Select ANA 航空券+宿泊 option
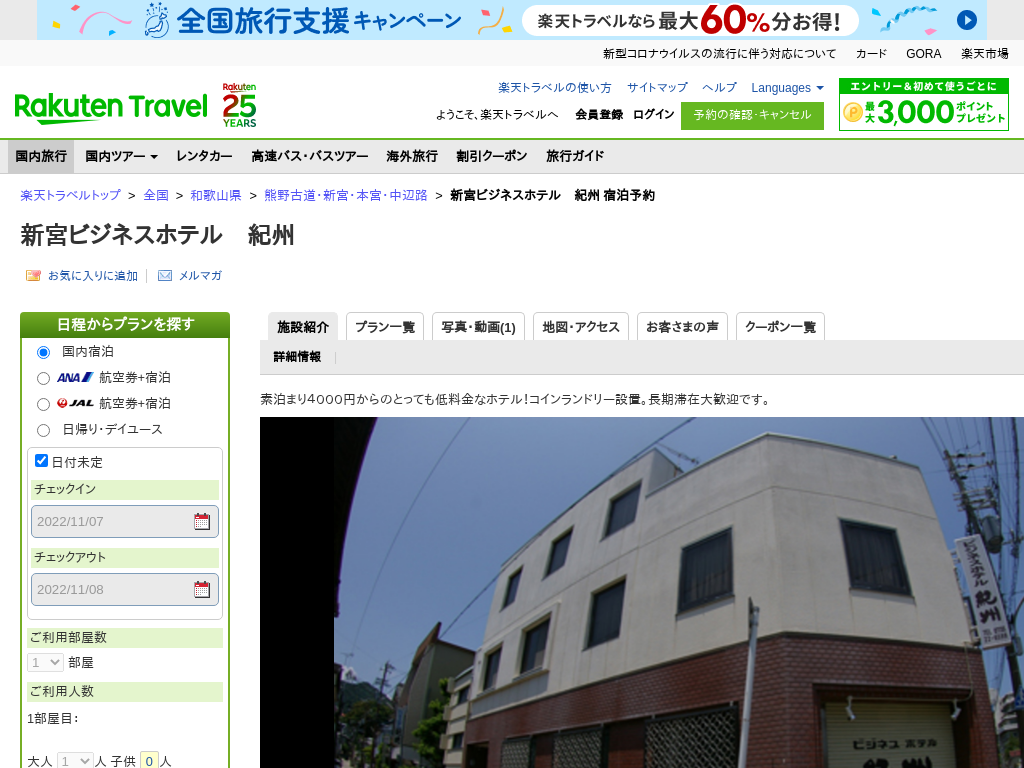This screenshot has width=1024, height=768. [x=43, y=378]
